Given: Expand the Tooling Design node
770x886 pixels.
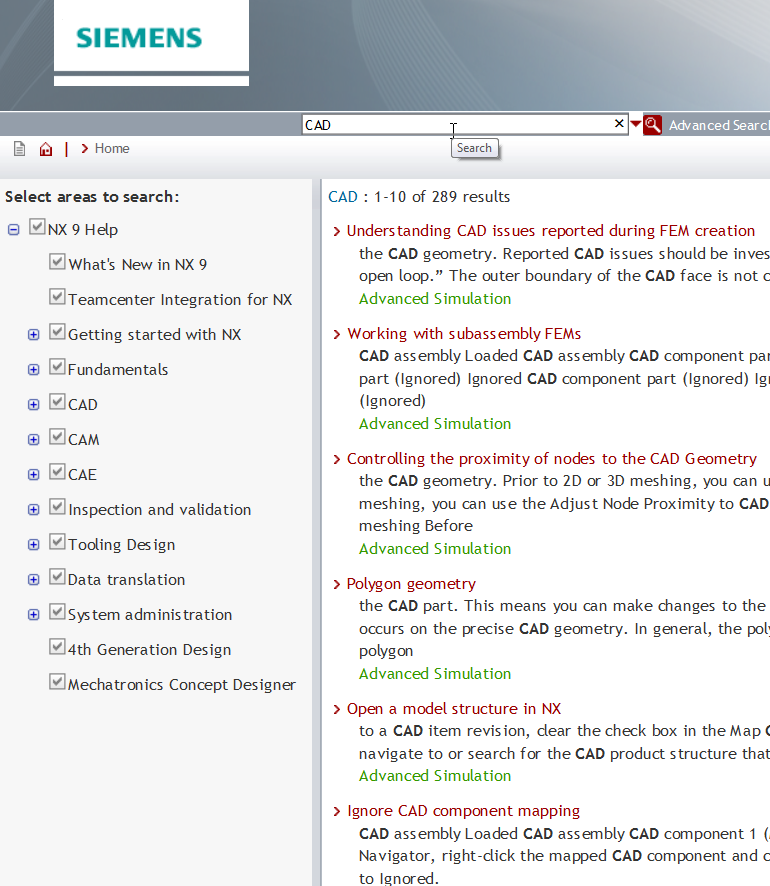Looking at the screenshot, I should click(x=34, y=545).
